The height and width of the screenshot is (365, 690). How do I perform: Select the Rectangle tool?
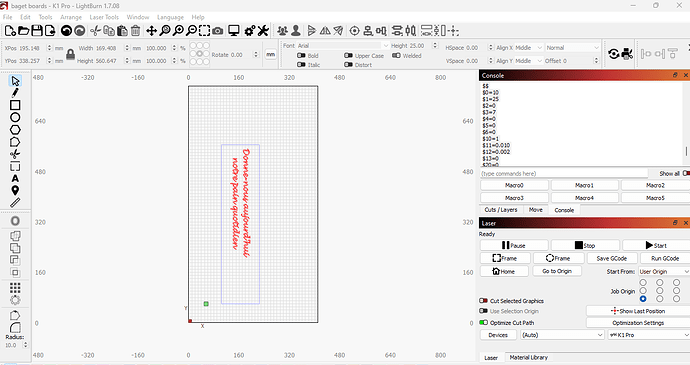coord(15,105)
